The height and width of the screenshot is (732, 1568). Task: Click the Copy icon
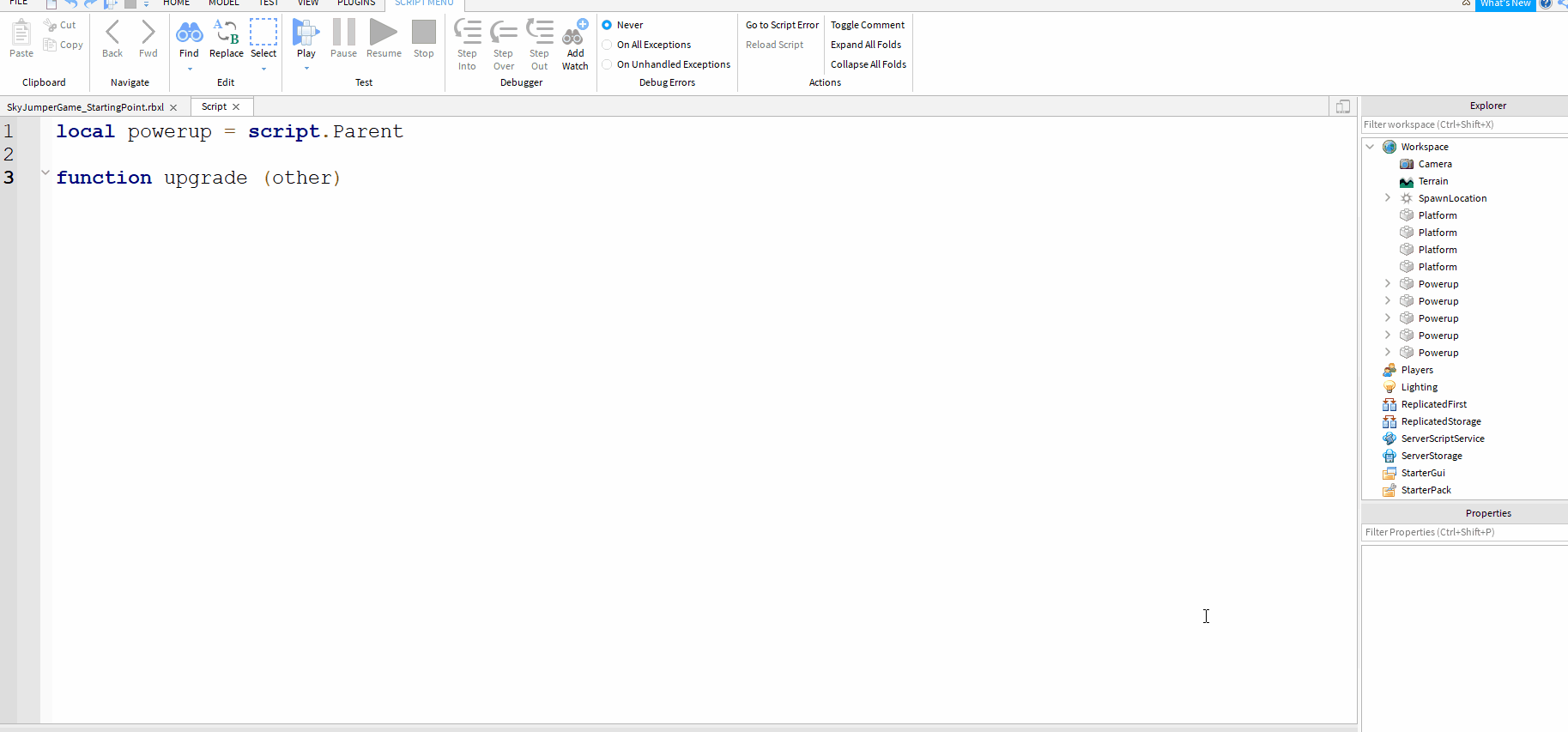(x=50, y=45)
